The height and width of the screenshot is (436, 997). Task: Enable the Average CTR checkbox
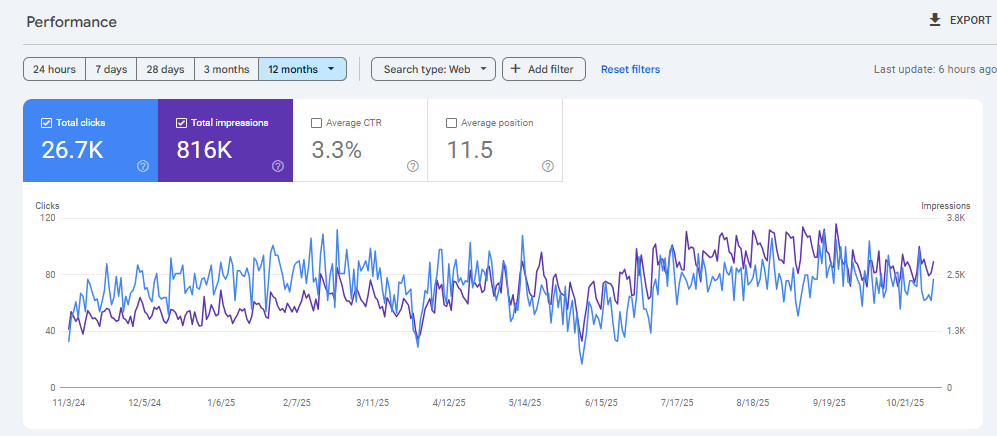tap(316, 123)
